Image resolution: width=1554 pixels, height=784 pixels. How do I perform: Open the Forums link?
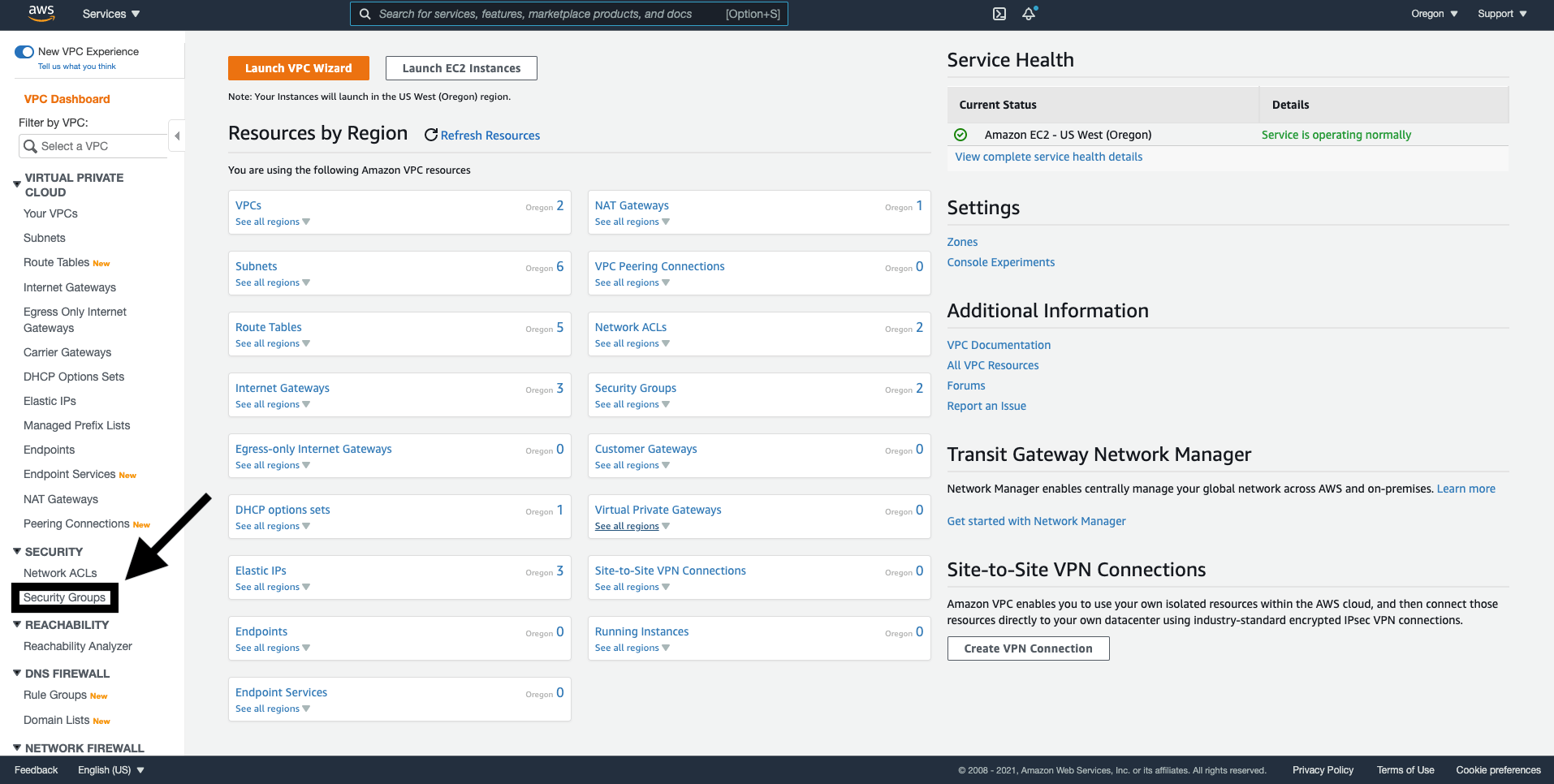[966, 386]
